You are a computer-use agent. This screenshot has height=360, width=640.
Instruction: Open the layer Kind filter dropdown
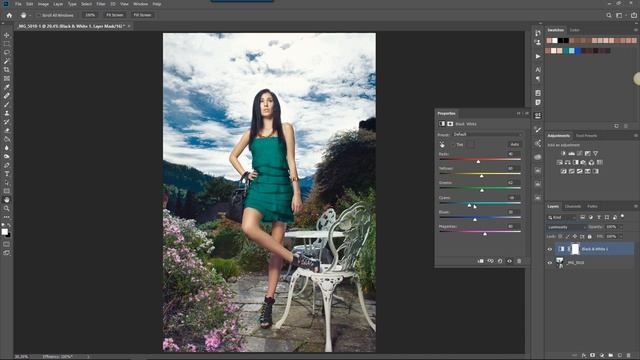point(562,218)
